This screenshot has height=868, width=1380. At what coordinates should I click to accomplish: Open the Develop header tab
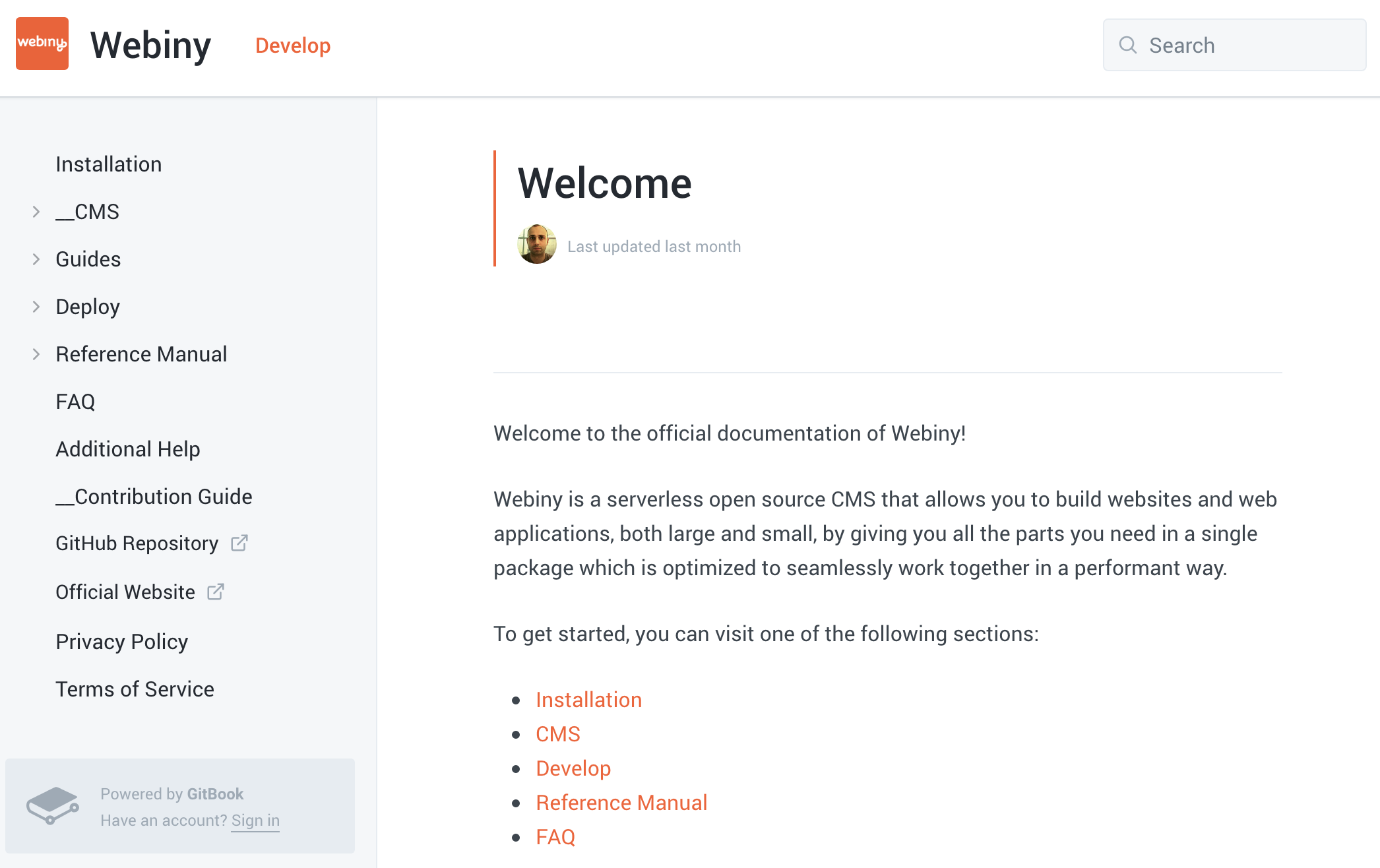293,46
